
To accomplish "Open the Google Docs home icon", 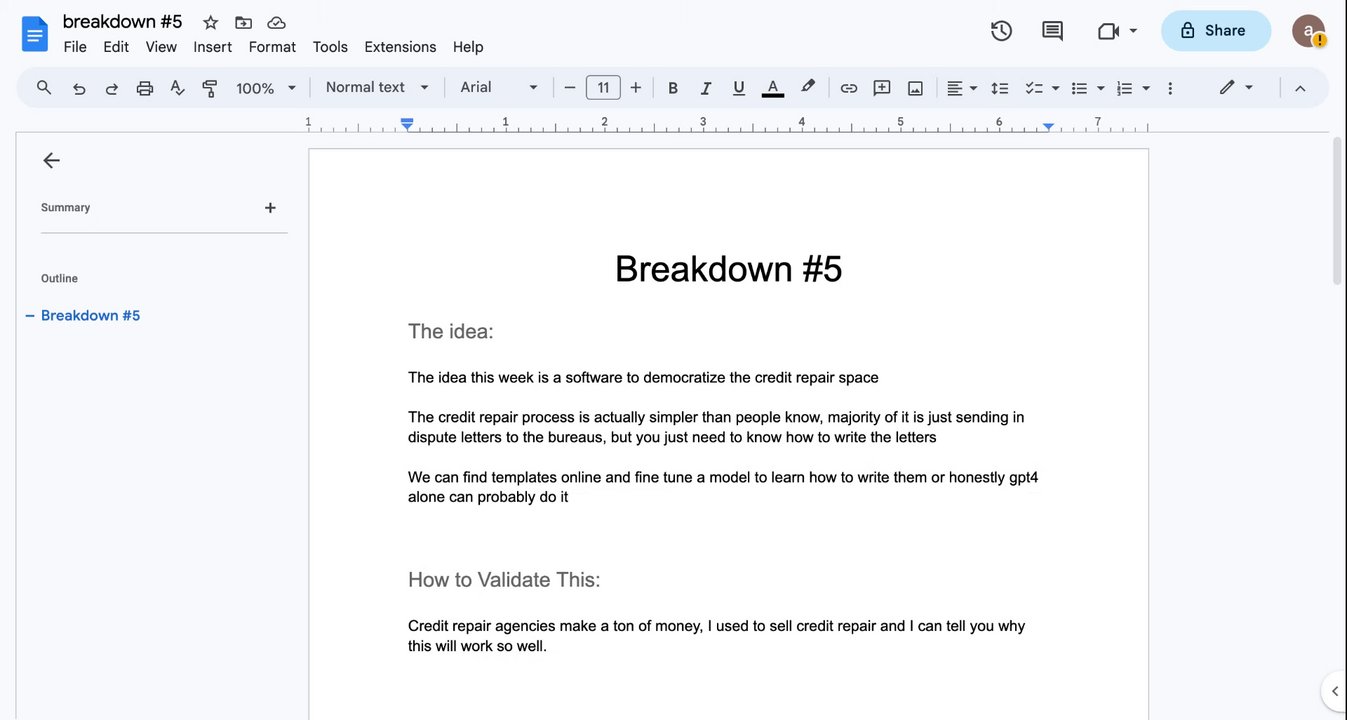I will pyautogui.click(x=35, y=34).
